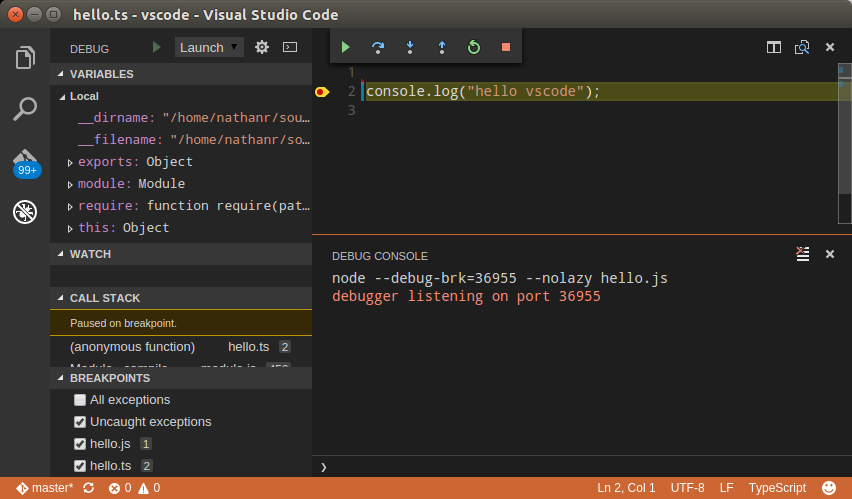Open the Explorer view in activity bar
Screen dimensions: 852x499
(25, 58)
